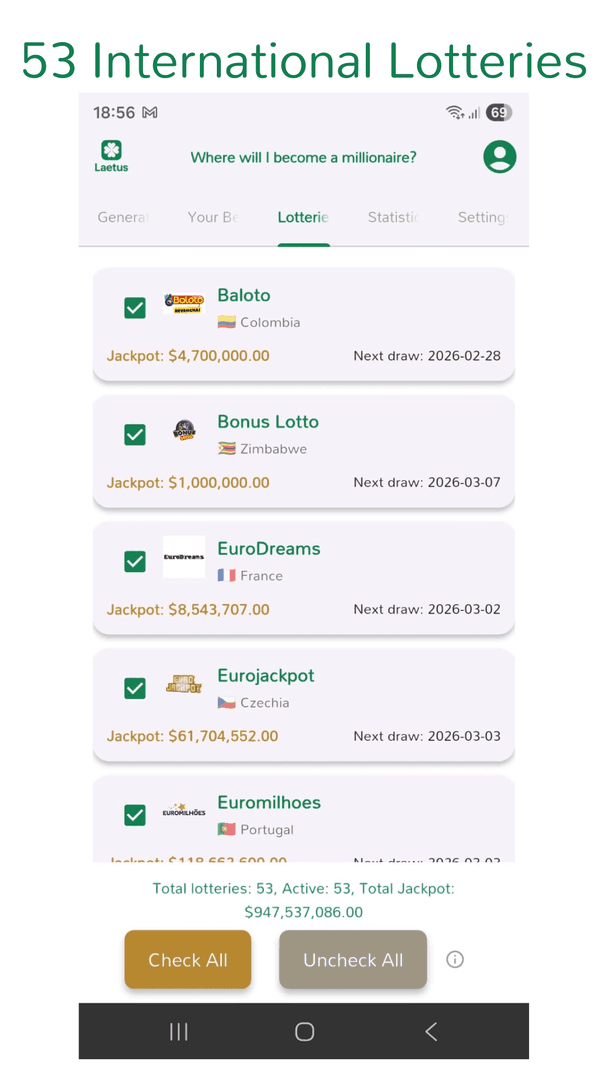The height and width of the screenshot is (1080, 608).
Task: Switch to the Statistics tab
Action: 392,217
